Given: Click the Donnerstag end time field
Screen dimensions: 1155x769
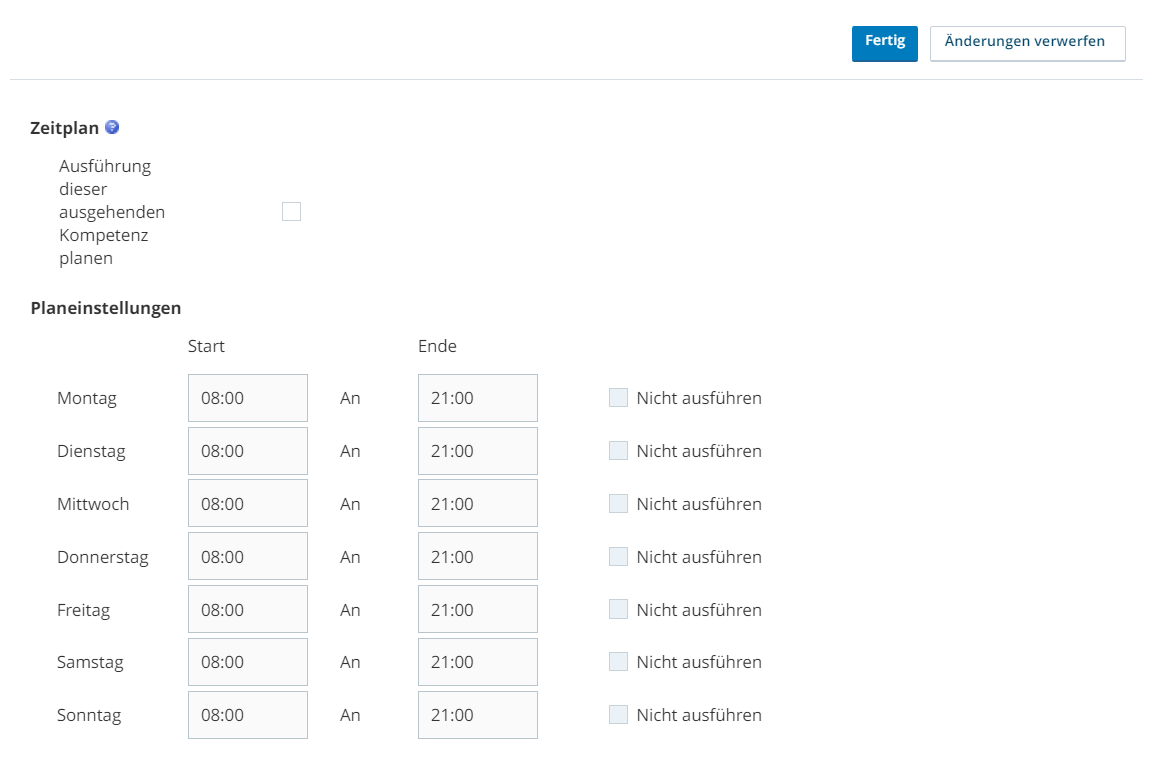Looking at the screenshot, I should [478, 557].
